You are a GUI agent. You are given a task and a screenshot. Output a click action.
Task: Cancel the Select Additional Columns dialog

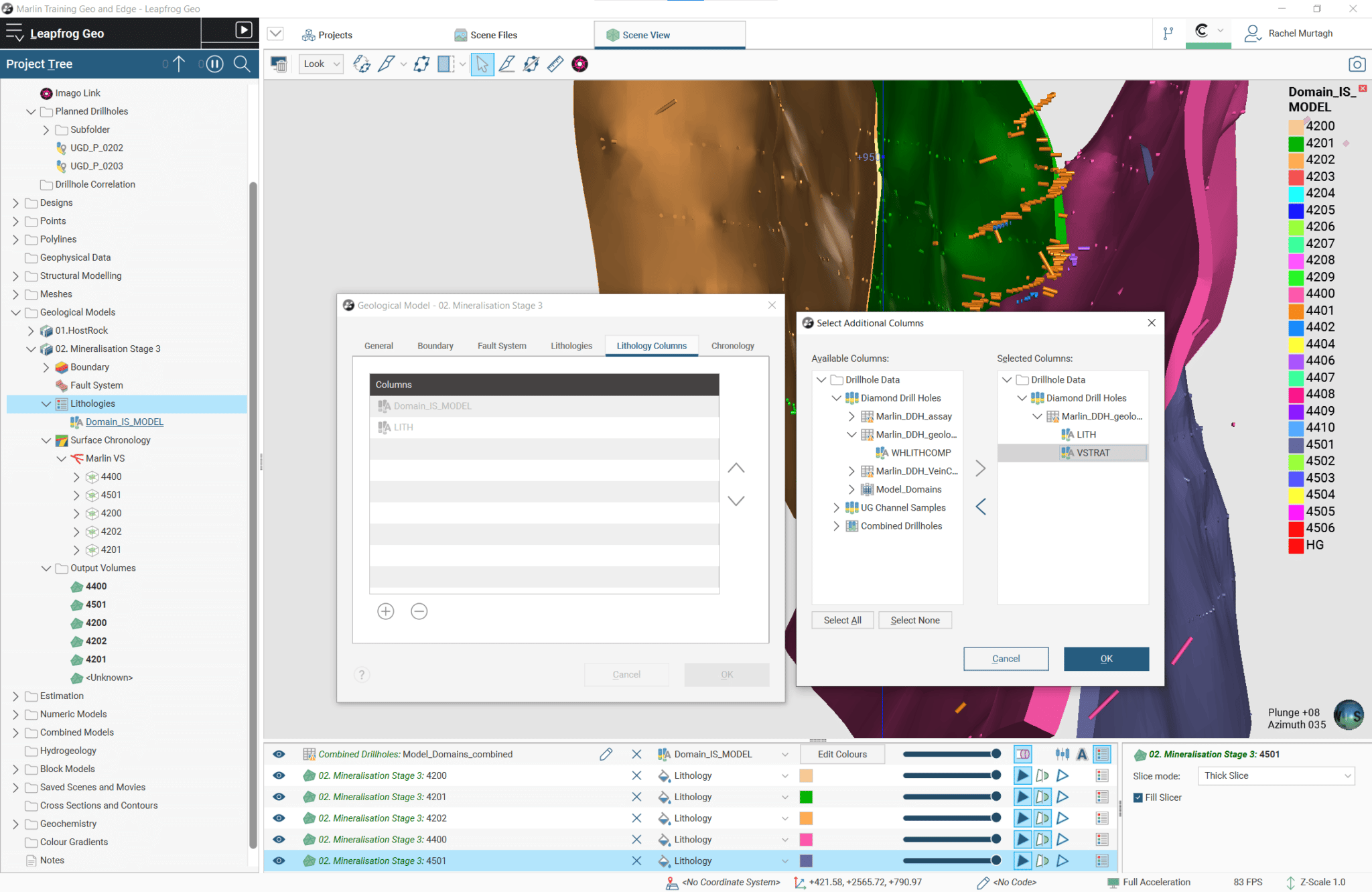coord(1006,659)
